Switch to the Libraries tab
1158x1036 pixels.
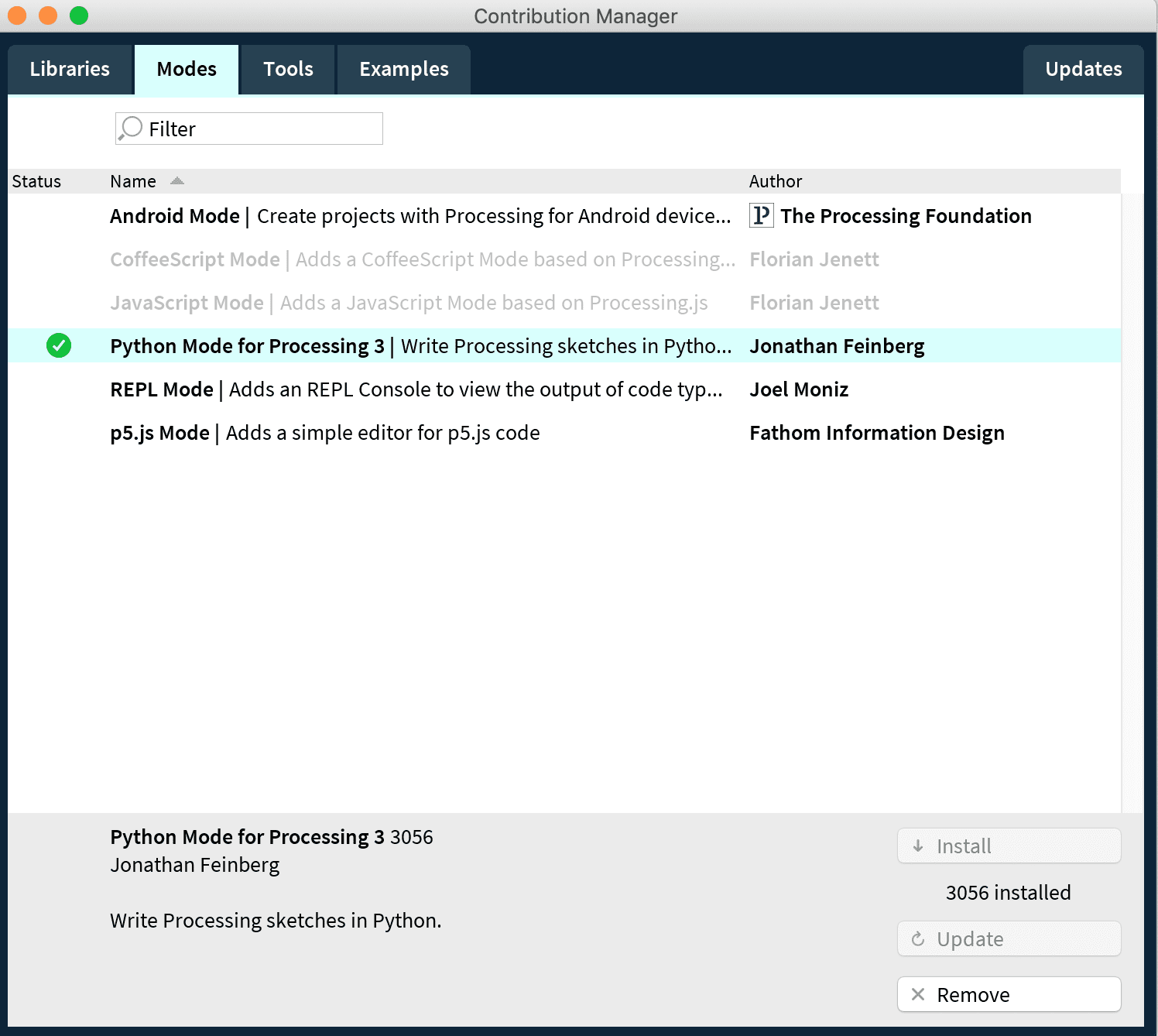click(70, 70)
